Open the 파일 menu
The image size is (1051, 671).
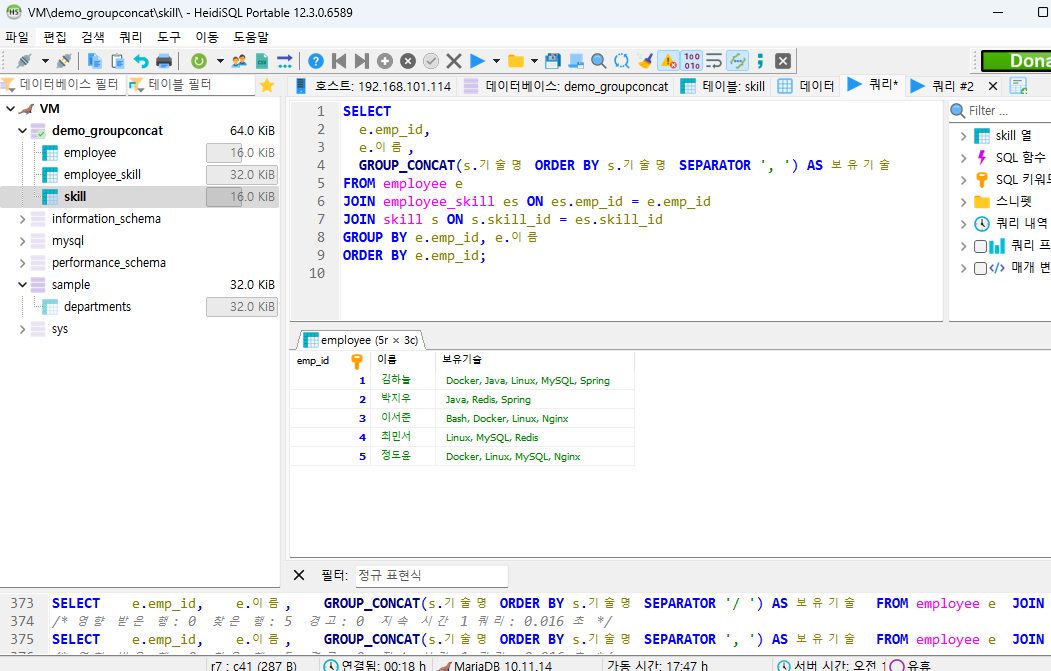point(17,37)
